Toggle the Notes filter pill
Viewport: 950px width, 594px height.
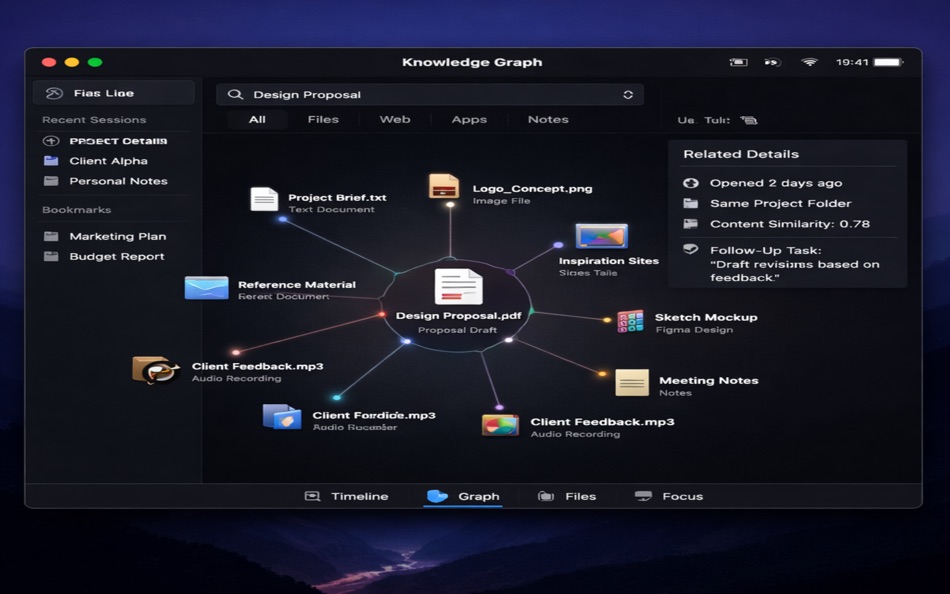tap(548, 119)
